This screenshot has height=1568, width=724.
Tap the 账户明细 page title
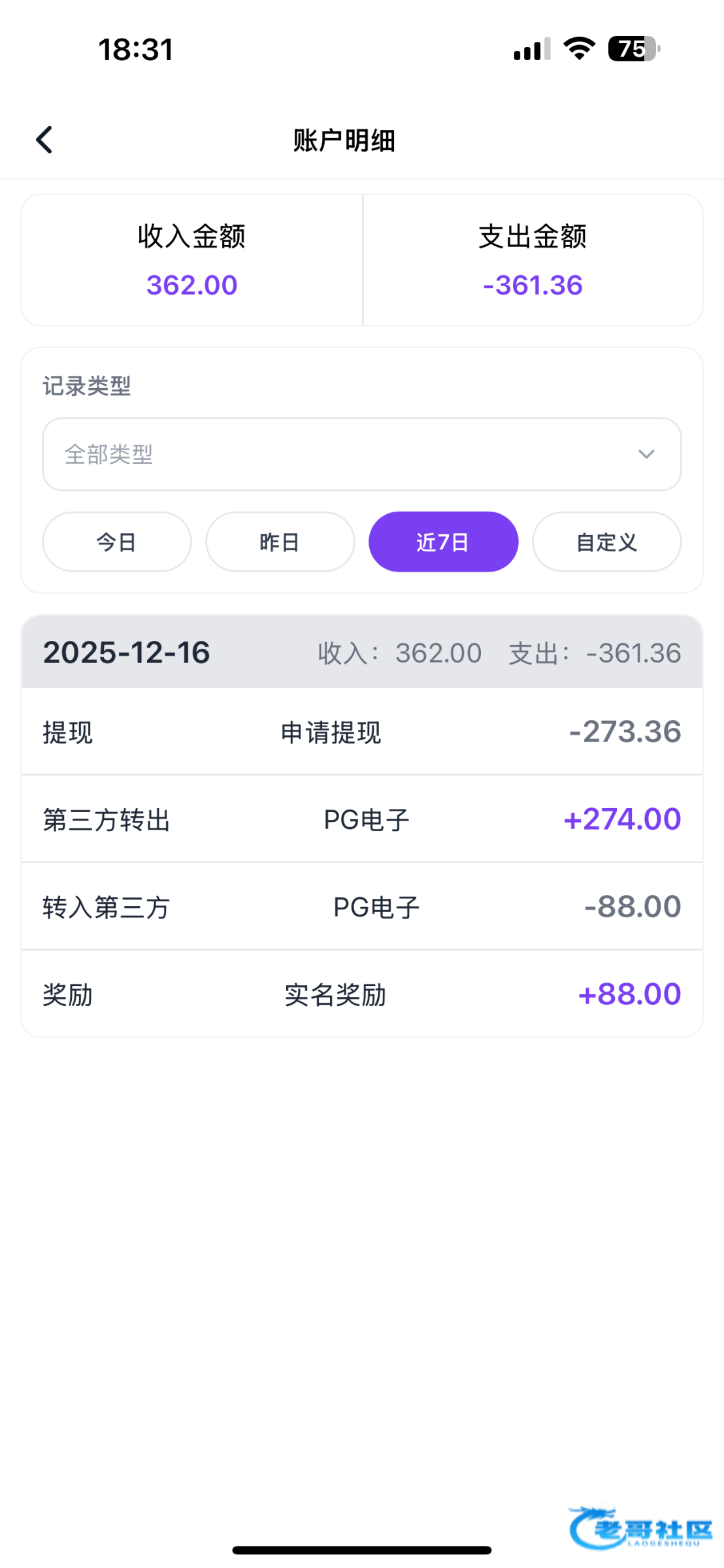tap(344, 140)
